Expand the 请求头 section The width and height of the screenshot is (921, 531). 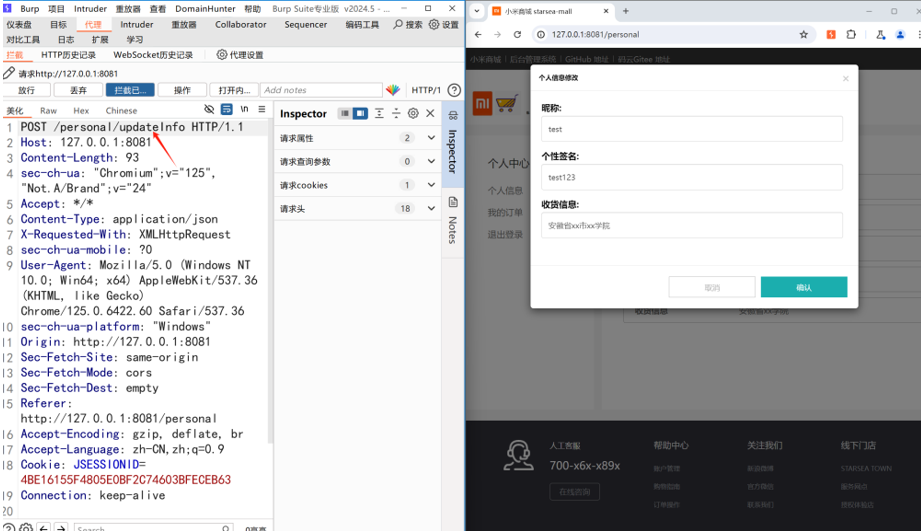[431, 209]
